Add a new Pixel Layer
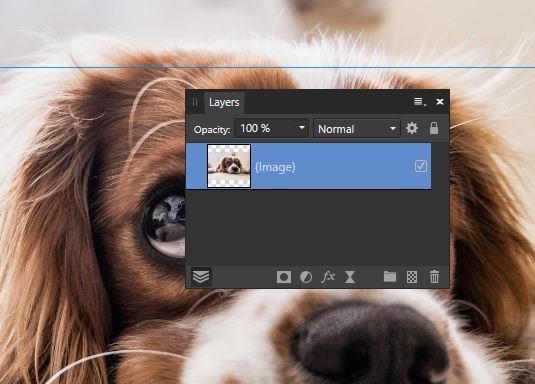Screen dimensions: 535x384 pos(412,277)
